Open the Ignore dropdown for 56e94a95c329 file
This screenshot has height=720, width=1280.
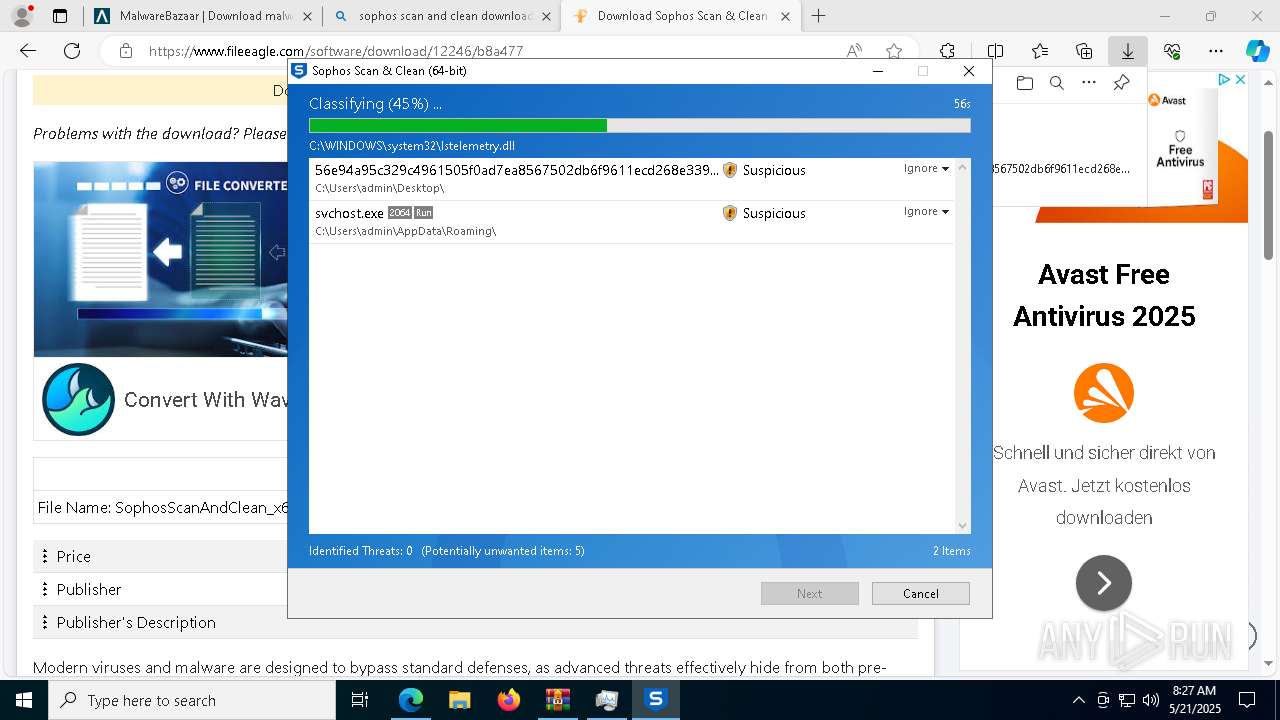coord(926,168)
